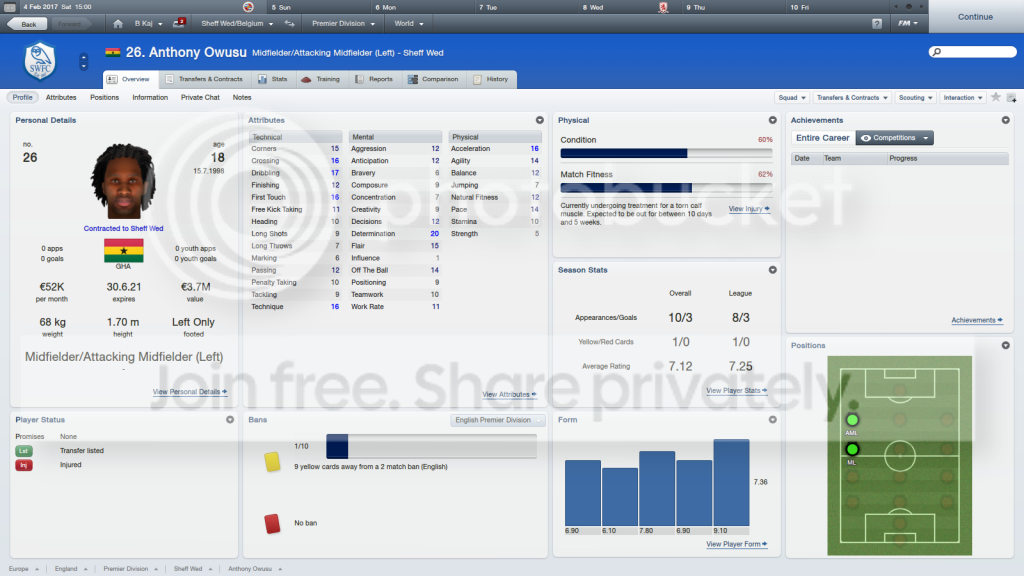Open the Physical panel options circle

773,120
